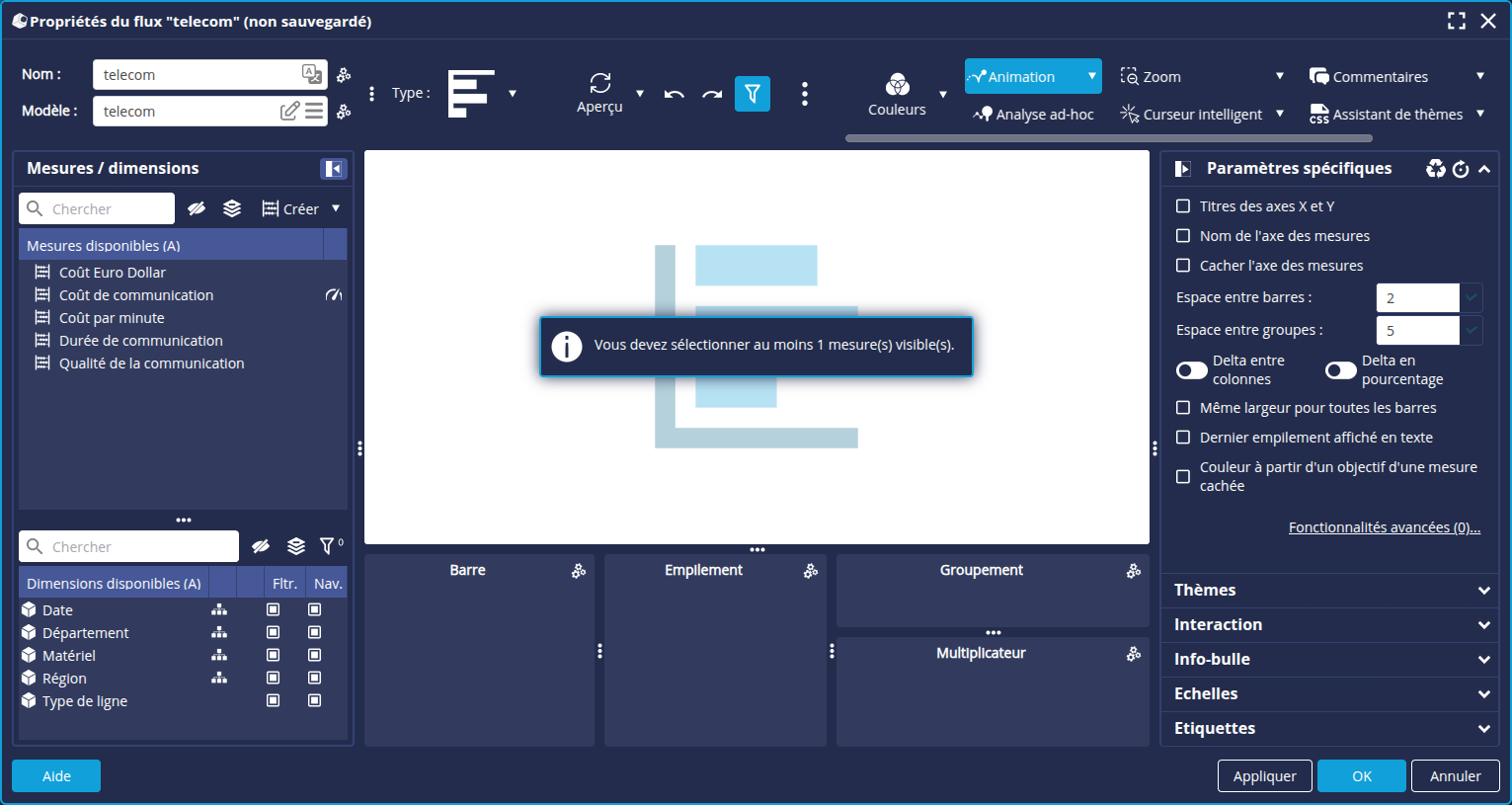The width and height of the screenshot is (1512, 805).
Task: Click the Aperçu refresh icon
Action: coord(599,83)
